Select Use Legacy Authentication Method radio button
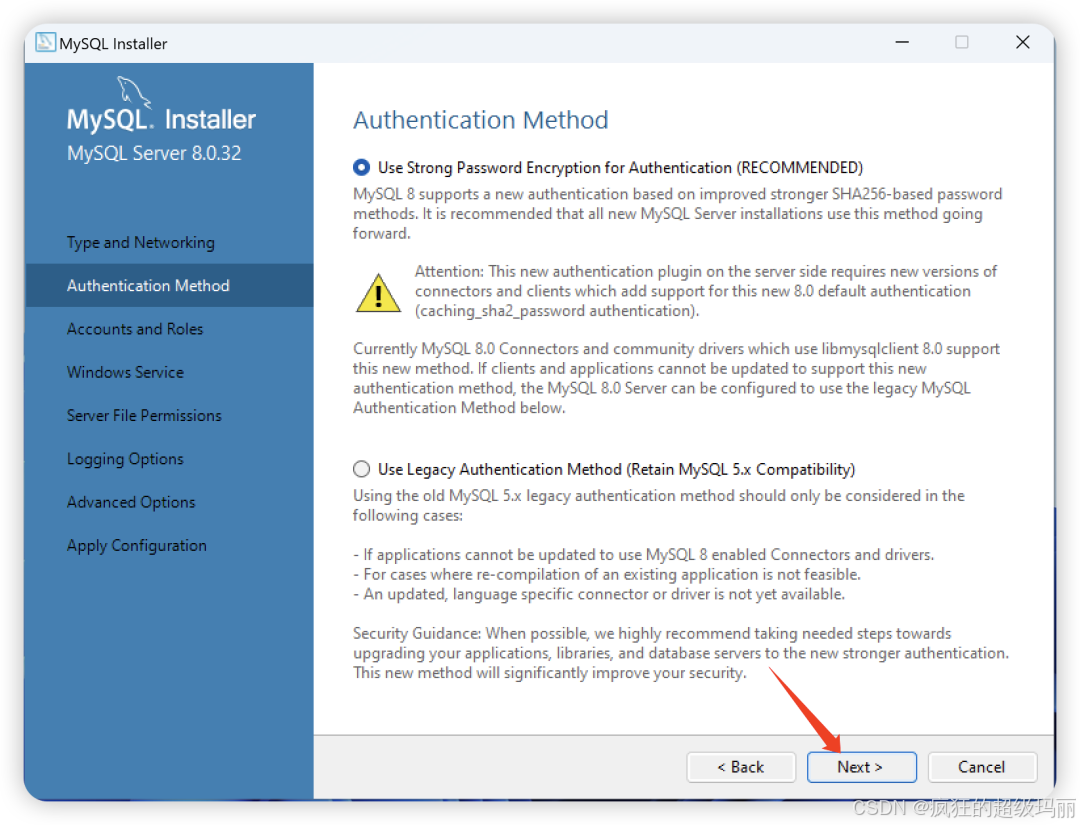1080x825 pixels. pyautogui.click(x=362, y=469)
